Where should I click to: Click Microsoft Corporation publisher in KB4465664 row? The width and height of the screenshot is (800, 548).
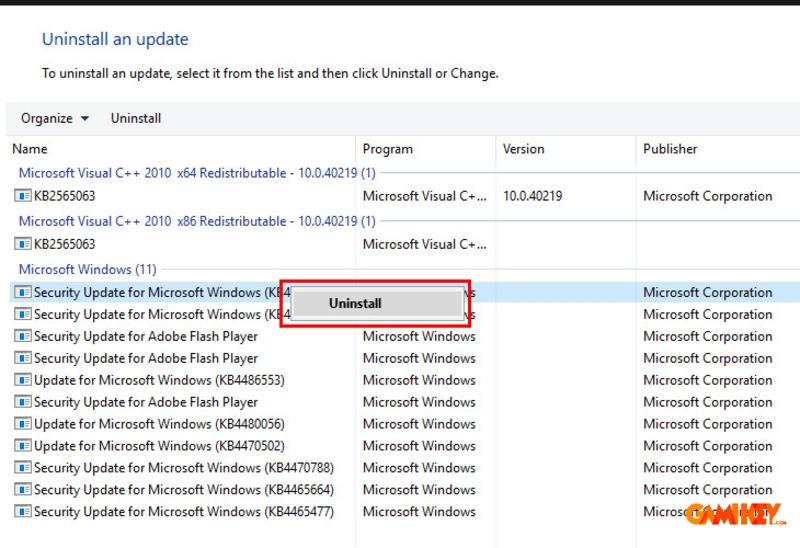click(708, 490)
